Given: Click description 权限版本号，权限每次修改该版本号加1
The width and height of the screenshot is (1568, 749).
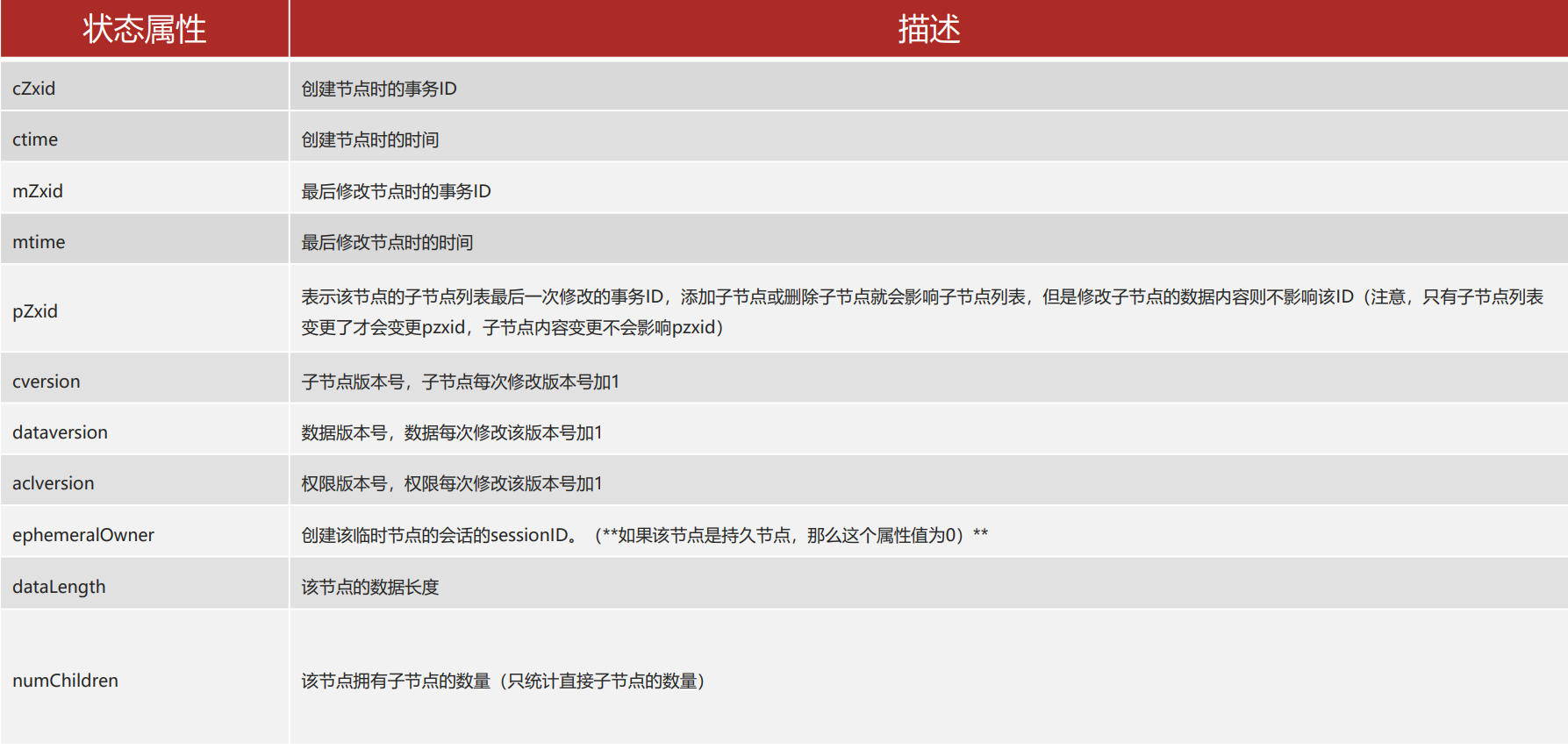Looking at the screenshot, I should pyautogui.click(x=452, y=483).
